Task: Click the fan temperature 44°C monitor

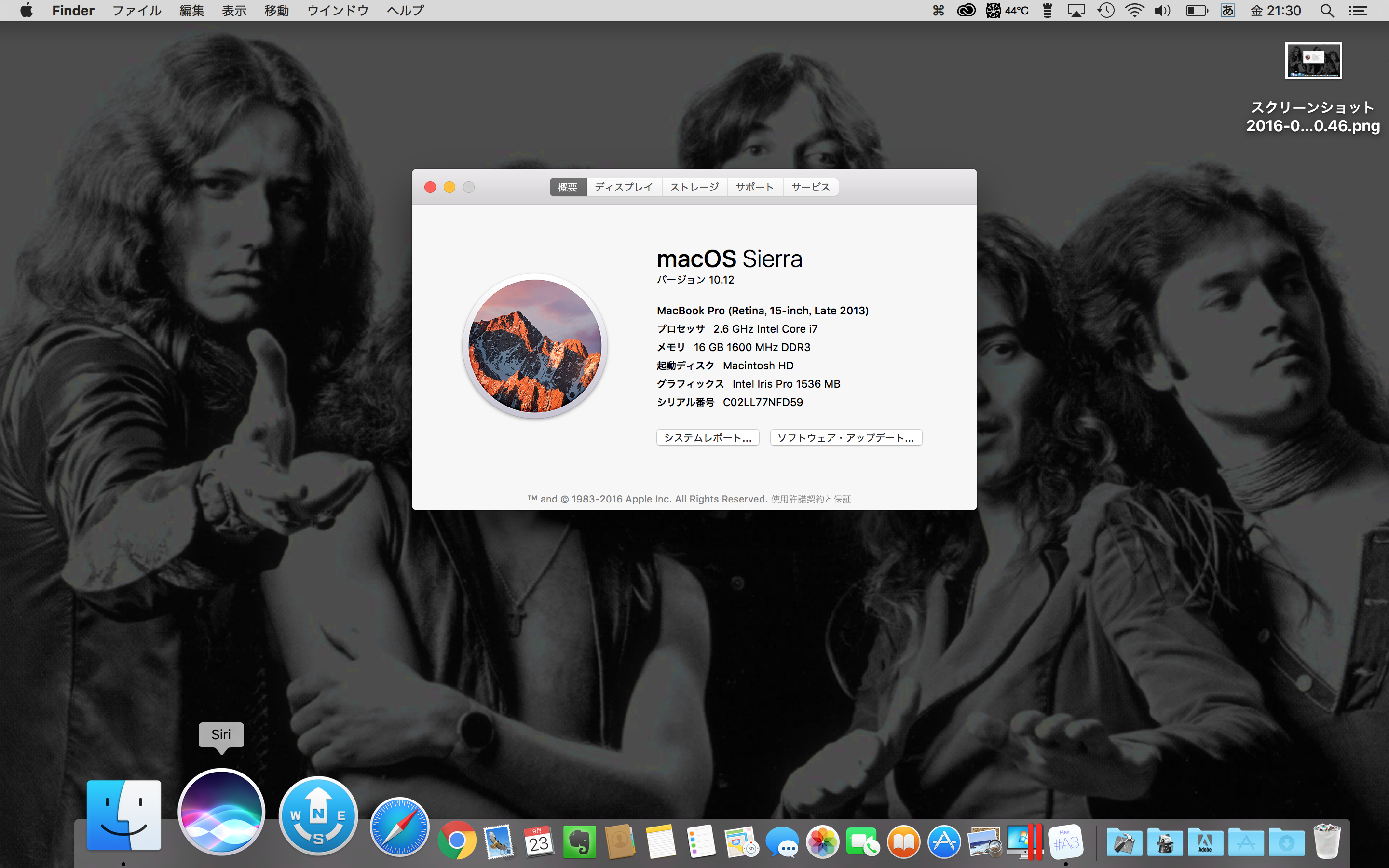Action: tap(1008, 10)
